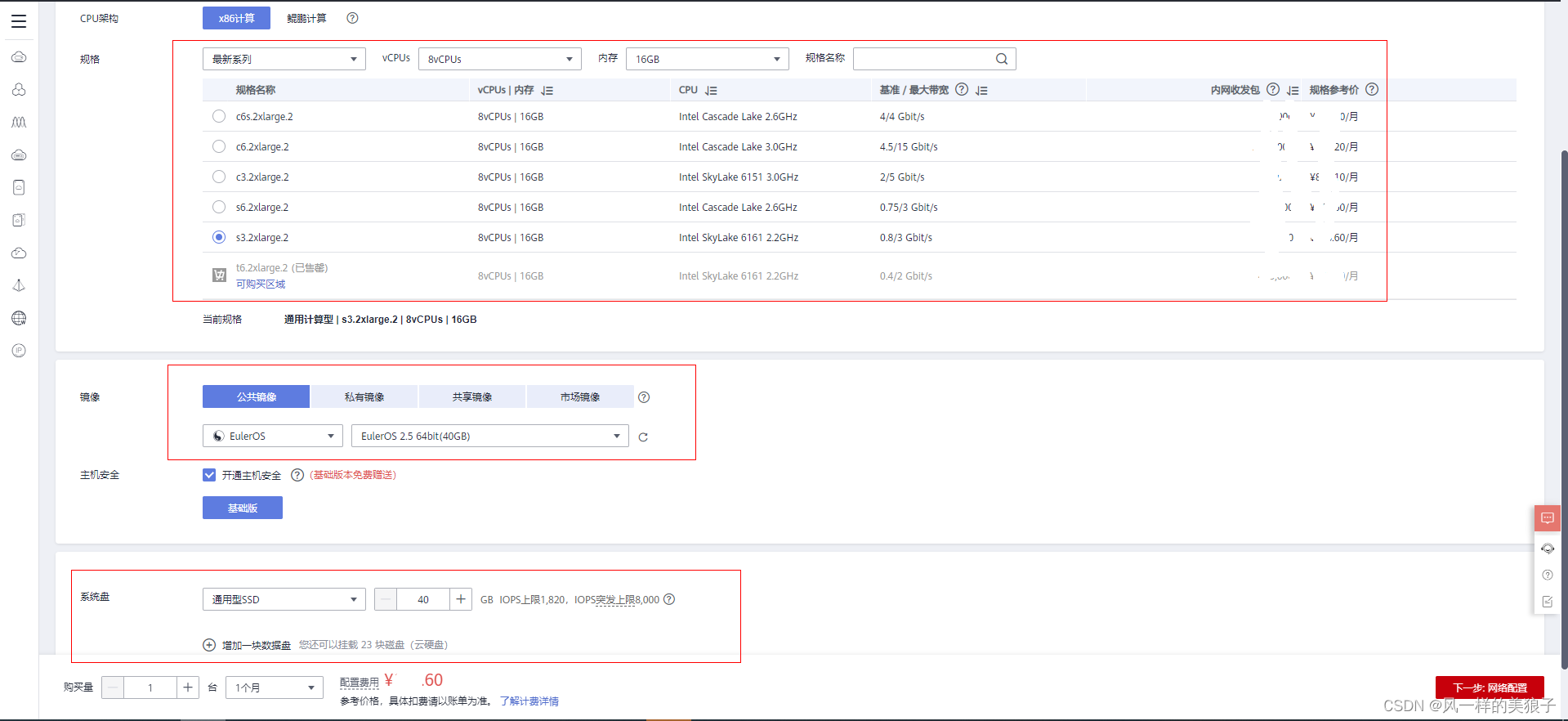Click the cloud upload sidebar icon, seventh from top
Image resolution: width=1568 pixels, height=721 pixels.
[x=19, y=253]
